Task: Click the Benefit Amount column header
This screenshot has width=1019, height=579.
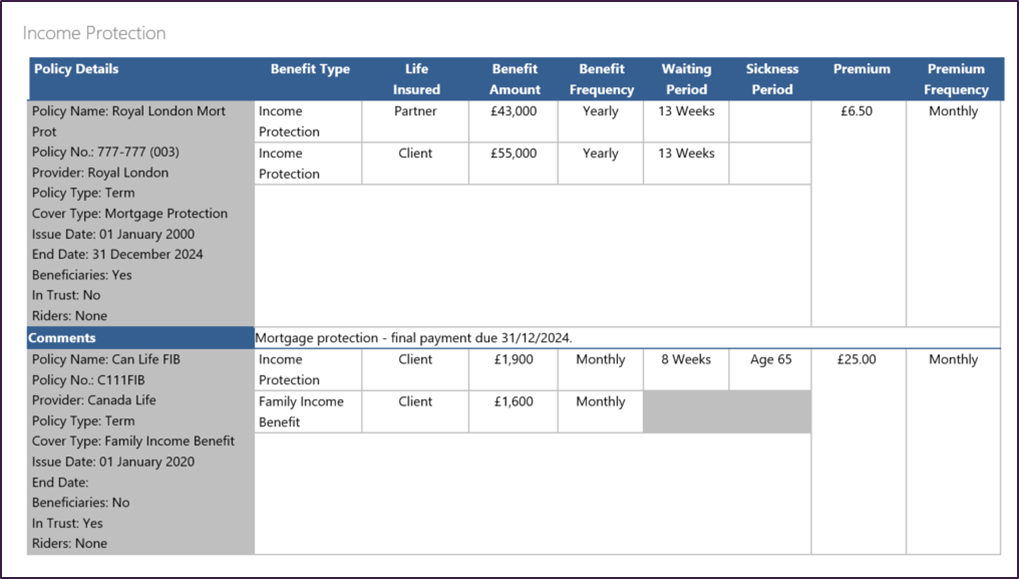Action: point(514,78)
